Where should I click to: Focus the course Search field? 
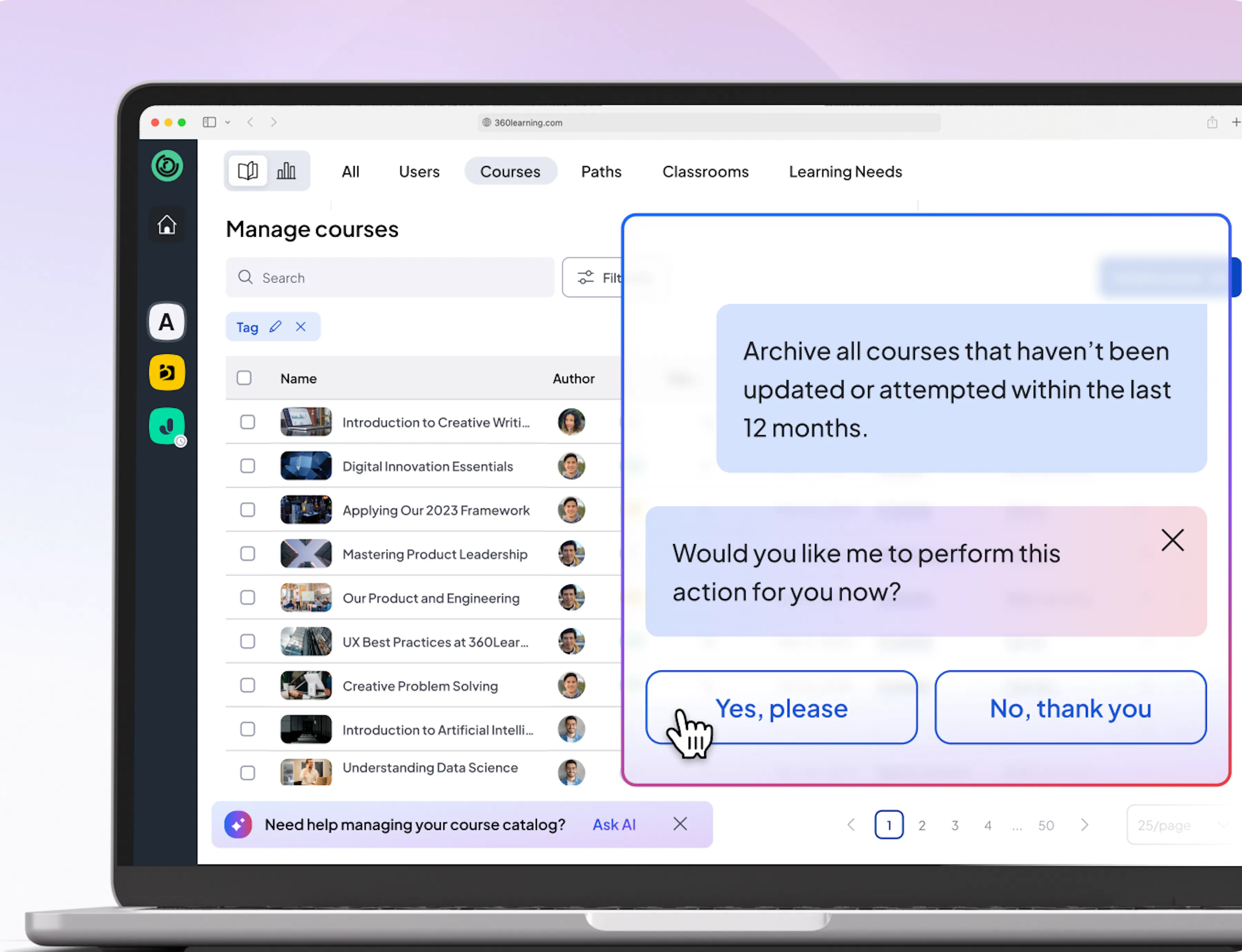tap(390, 278)
